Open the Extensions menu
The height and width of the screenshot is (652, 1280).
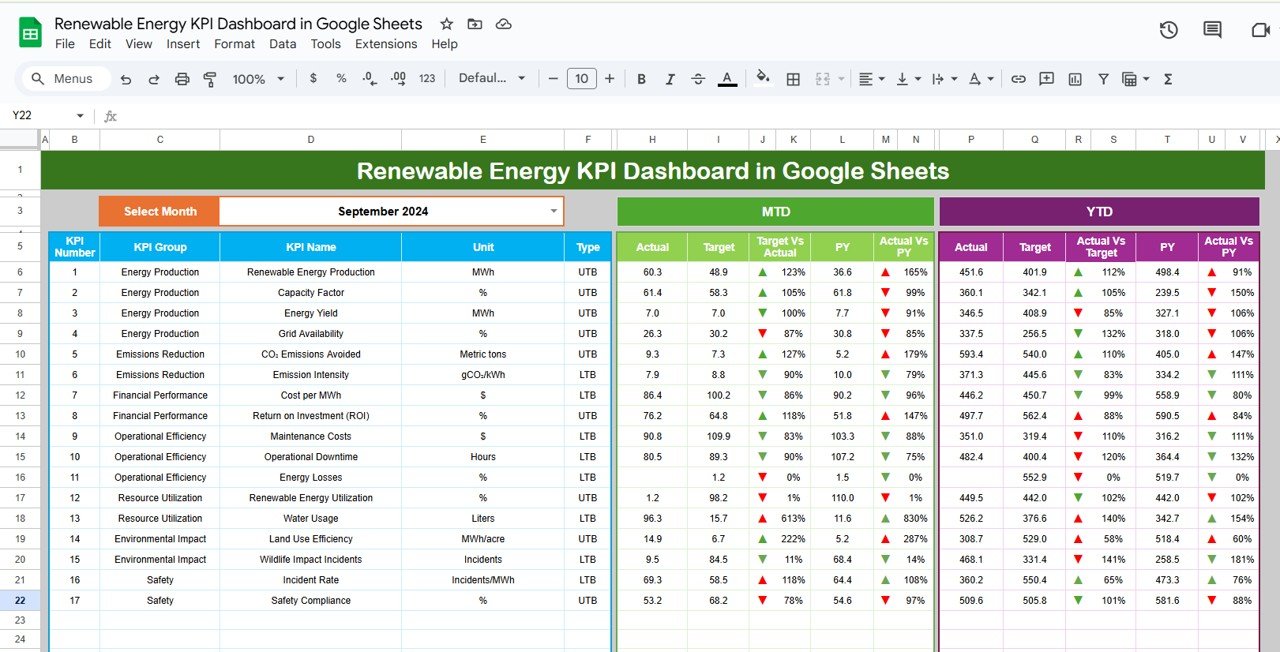coord(386,44)
